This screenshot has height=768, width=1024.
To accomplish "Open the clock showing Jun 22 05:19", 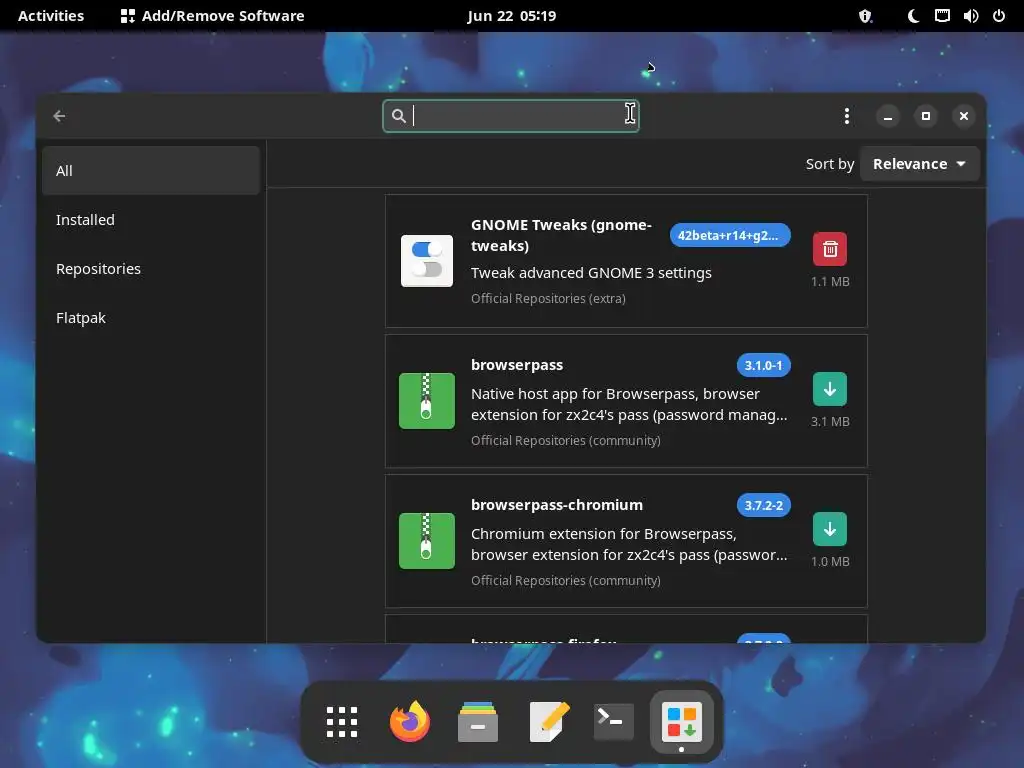I will [x=511, y=16].
